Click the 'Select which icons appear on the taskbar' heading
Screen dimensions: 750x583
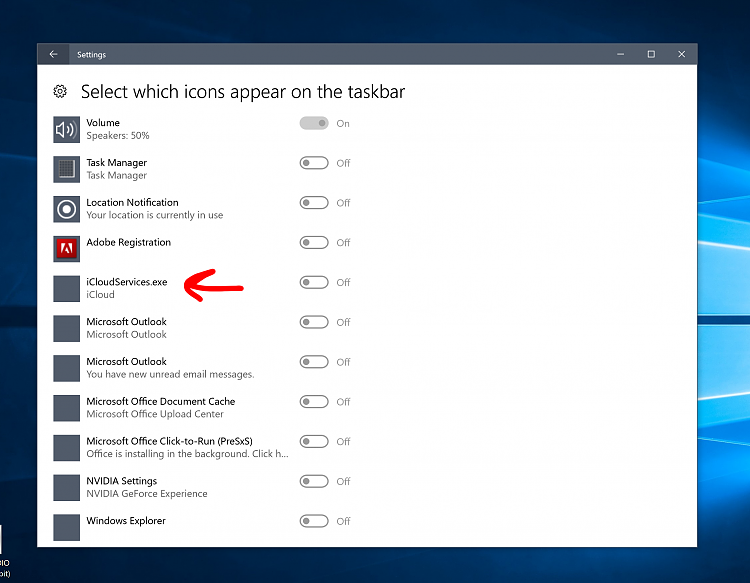click(243, 92)
